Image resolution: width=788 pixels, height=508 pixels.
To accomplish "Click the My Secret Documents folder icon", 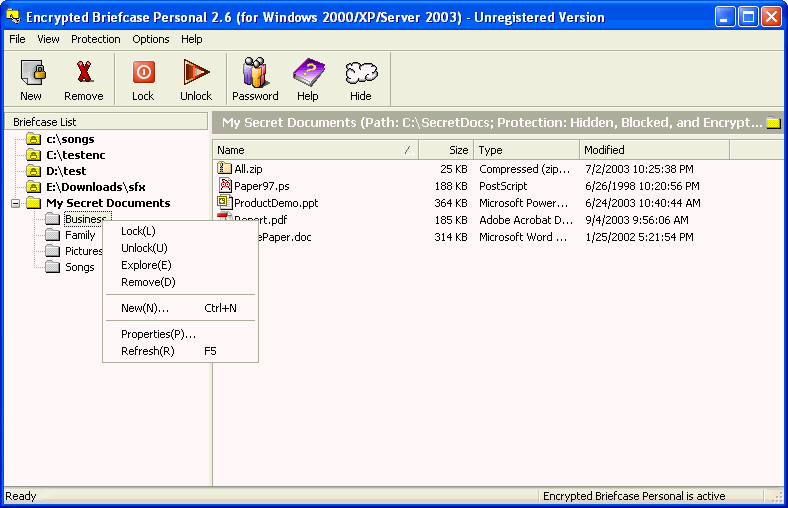I will click(33, 203).
